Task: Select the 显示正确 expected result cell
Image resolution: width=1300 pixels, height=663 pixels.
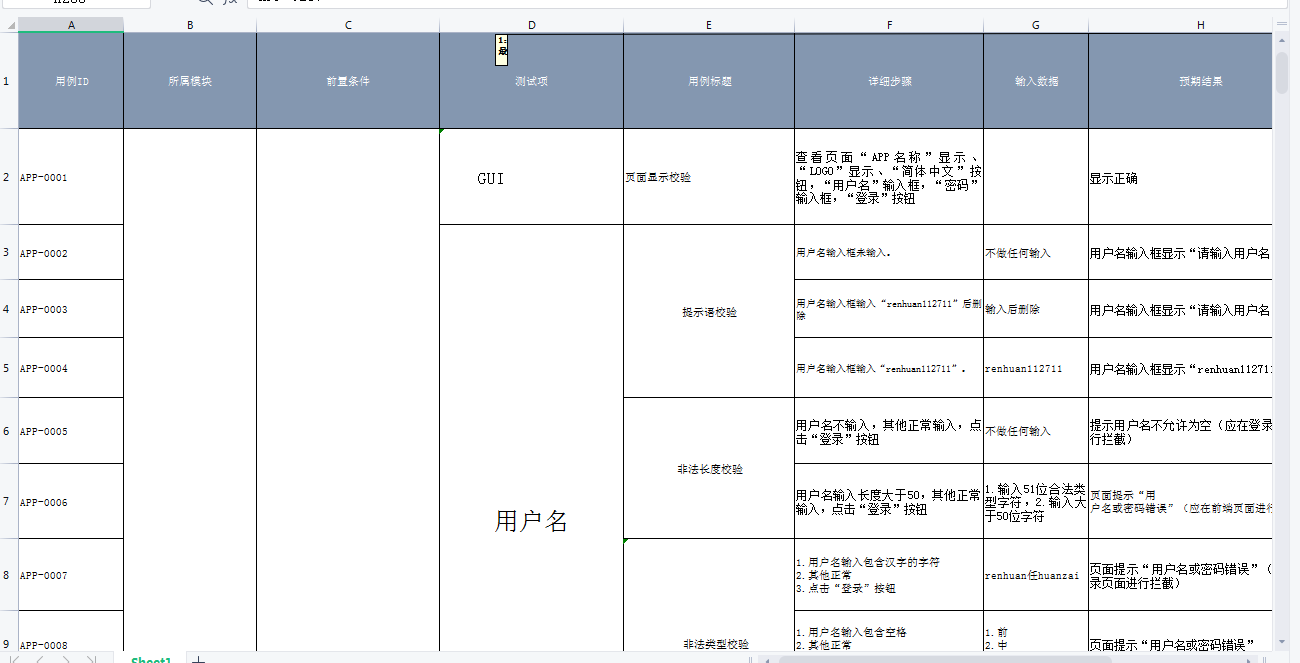Action: click(x=1180, y=177)
